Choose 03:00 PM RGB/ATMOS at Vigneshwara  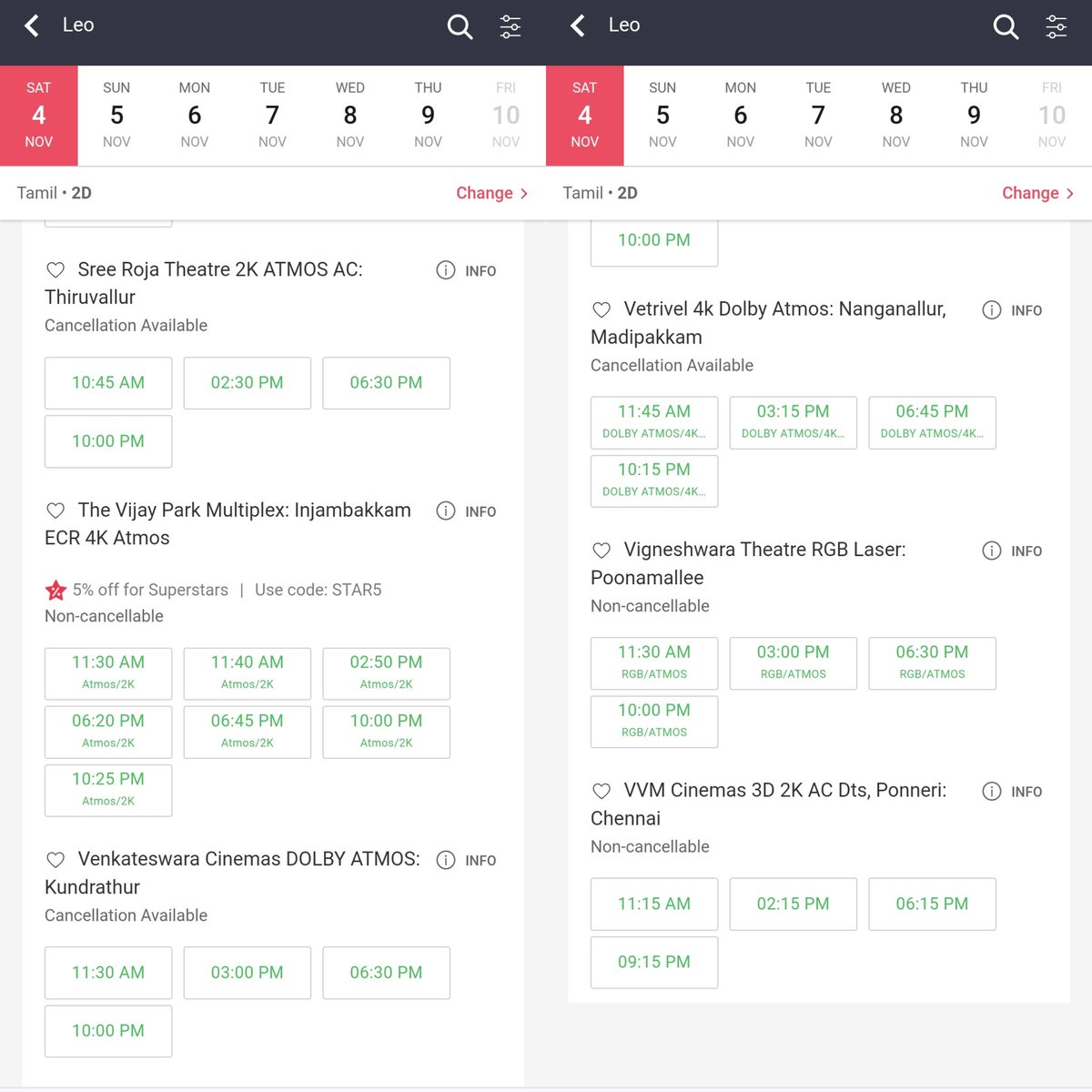(x=794, y=663)
